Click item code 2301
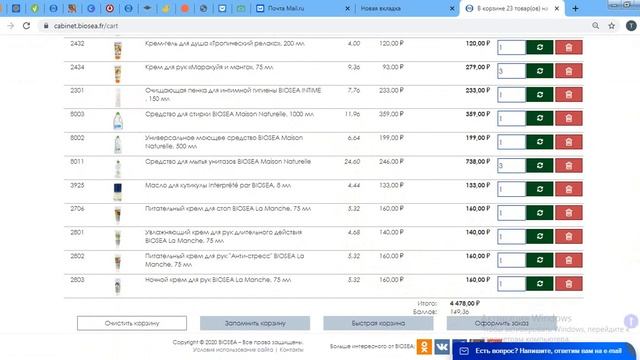The width and height of the screenshot is (640, 360). coord(77,91)
